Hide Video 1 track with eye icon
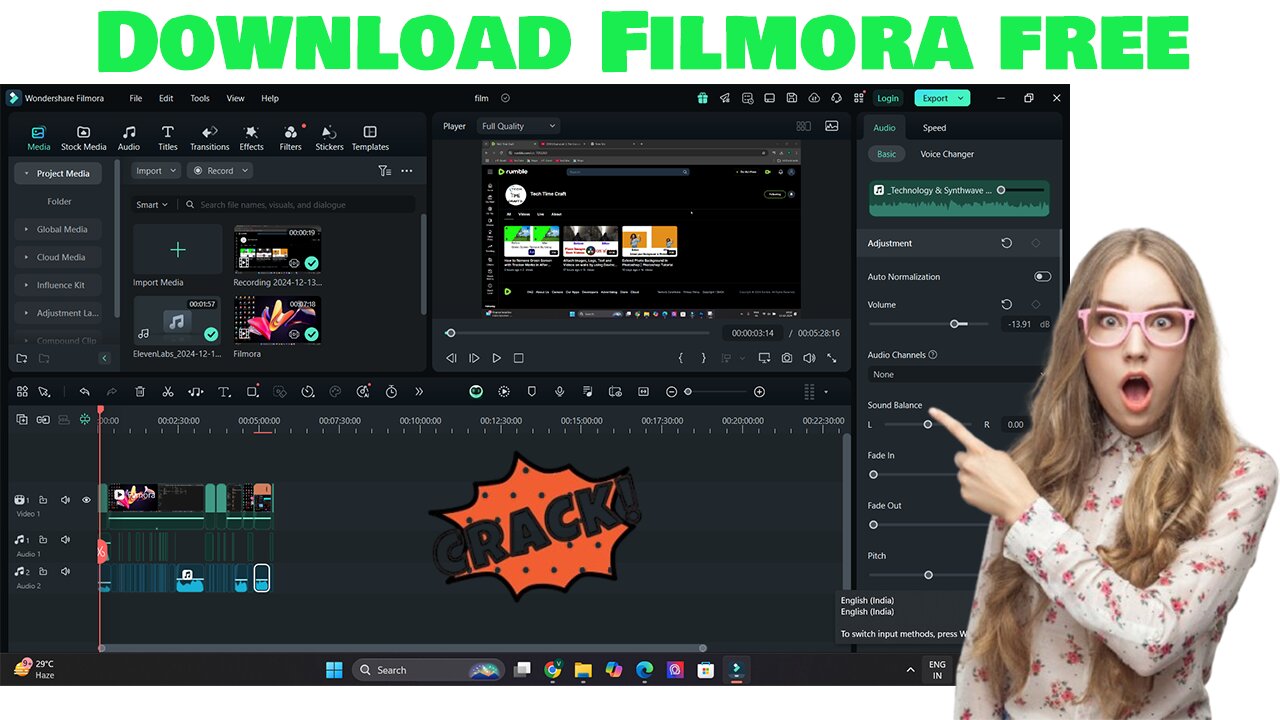Screen dimensions: 1280x720 click(86, 500)
